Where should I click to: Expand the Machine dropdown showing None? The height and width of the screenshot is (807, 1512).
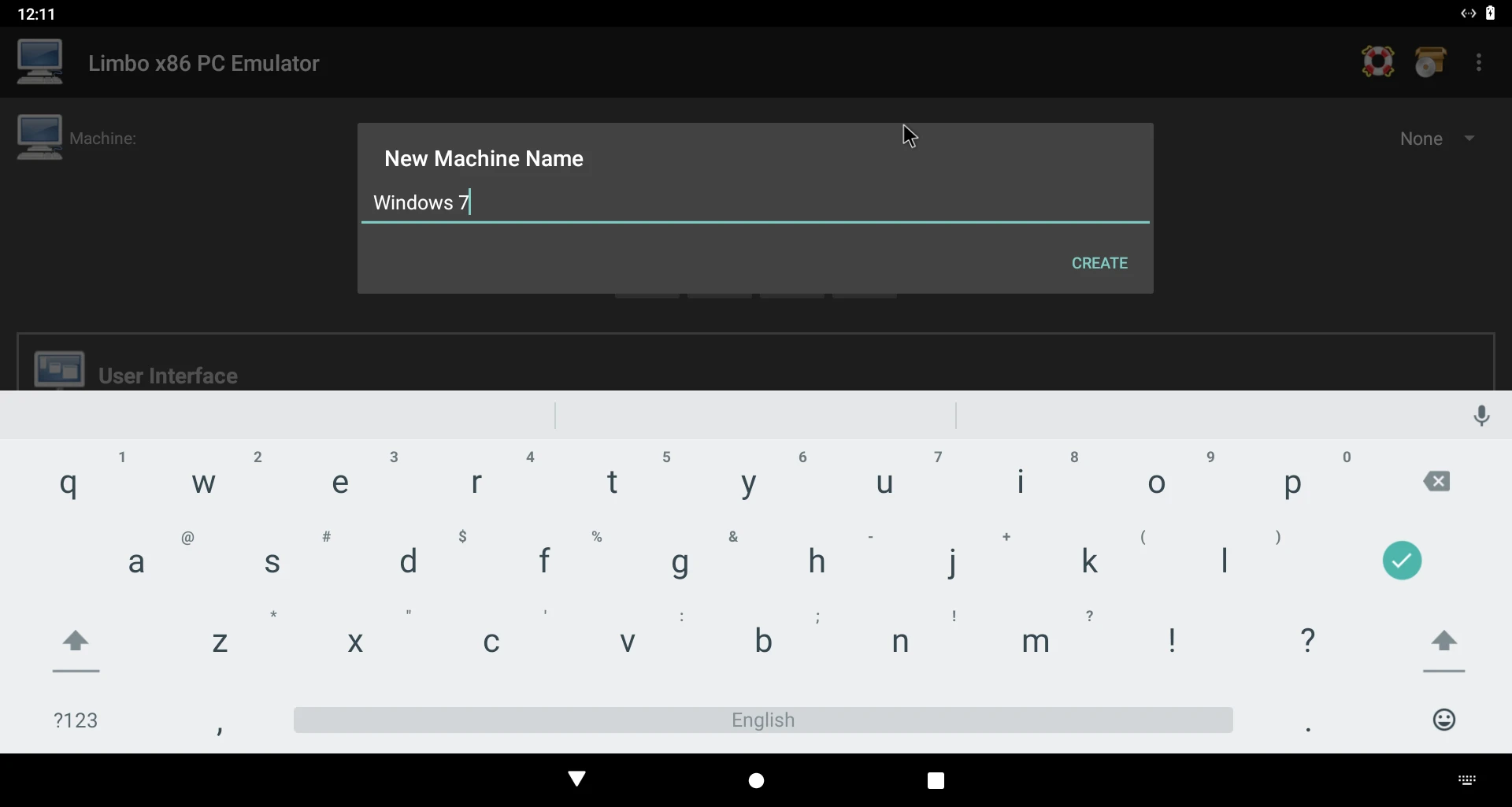point(1437,139)
